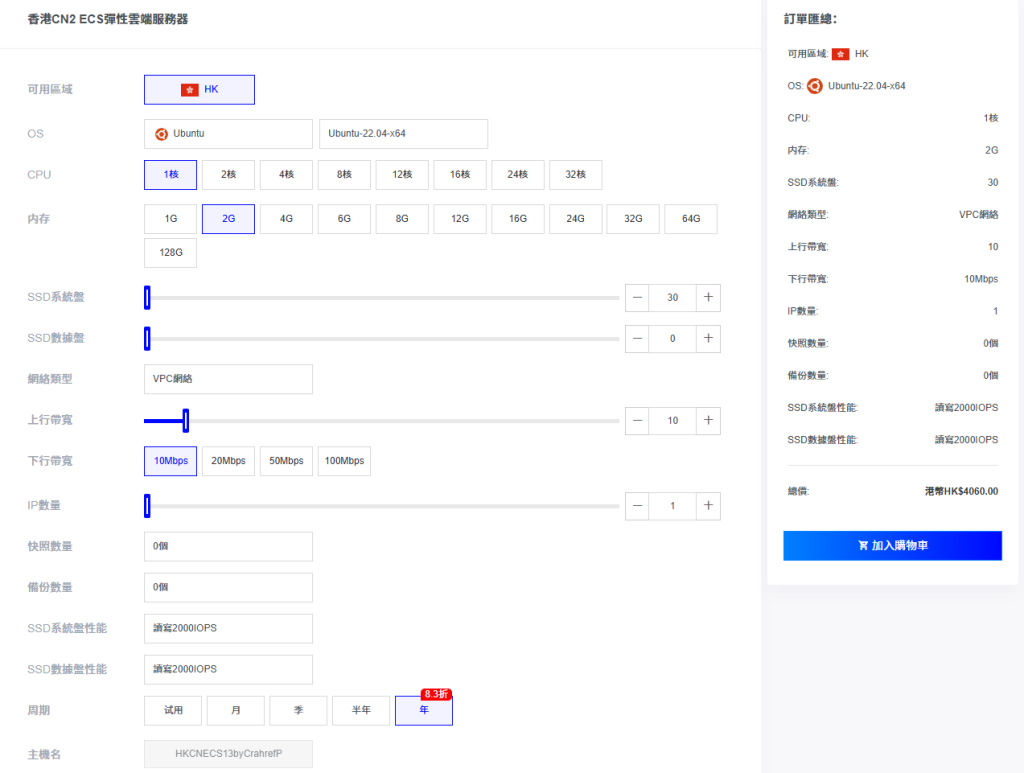This screenshot has height=773, width=1024.
Task: Open the Ubuntu OS dropdown
Action: coord(228,134)
